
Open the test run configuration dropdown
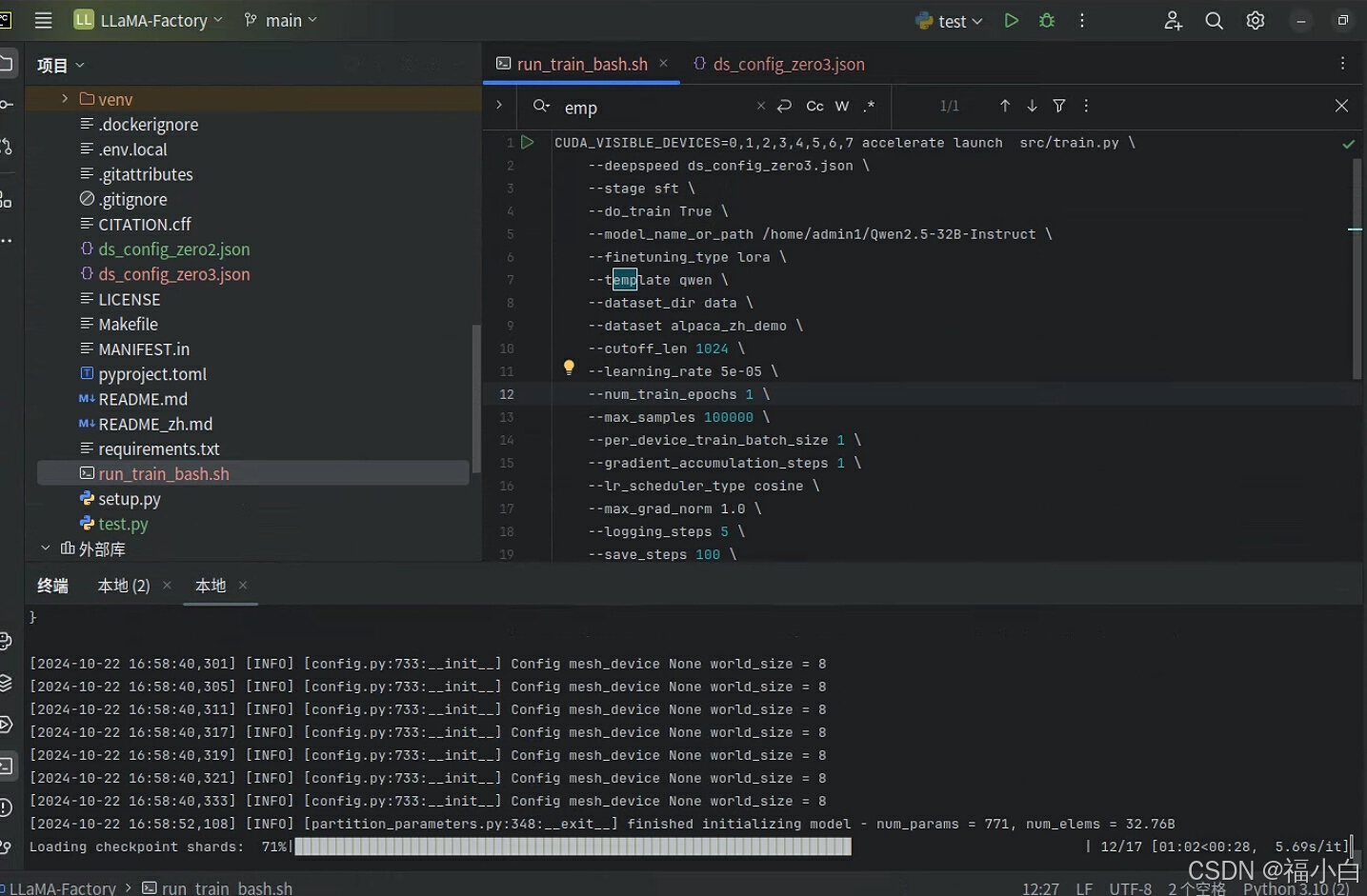pos(950,21)
